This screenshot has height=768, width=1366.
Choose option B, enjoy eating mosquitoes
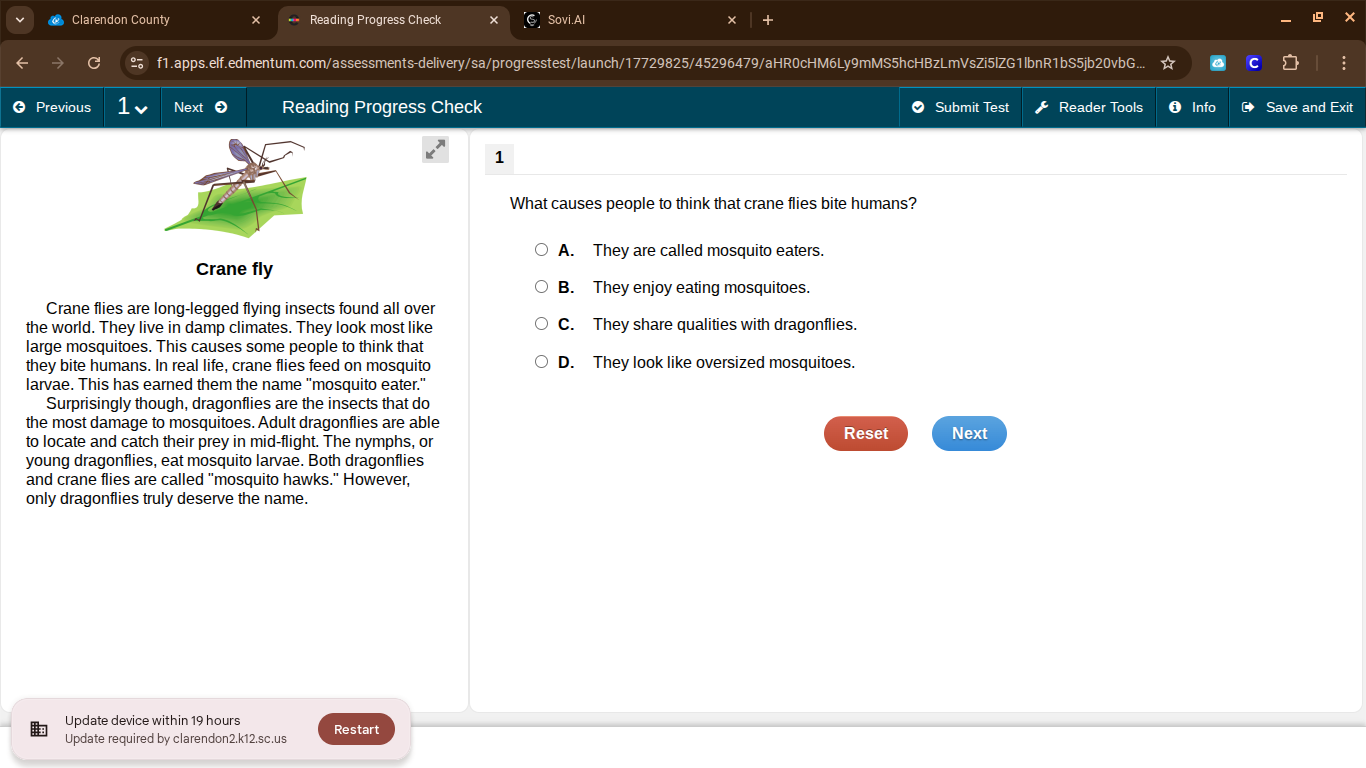coord(541,287)
